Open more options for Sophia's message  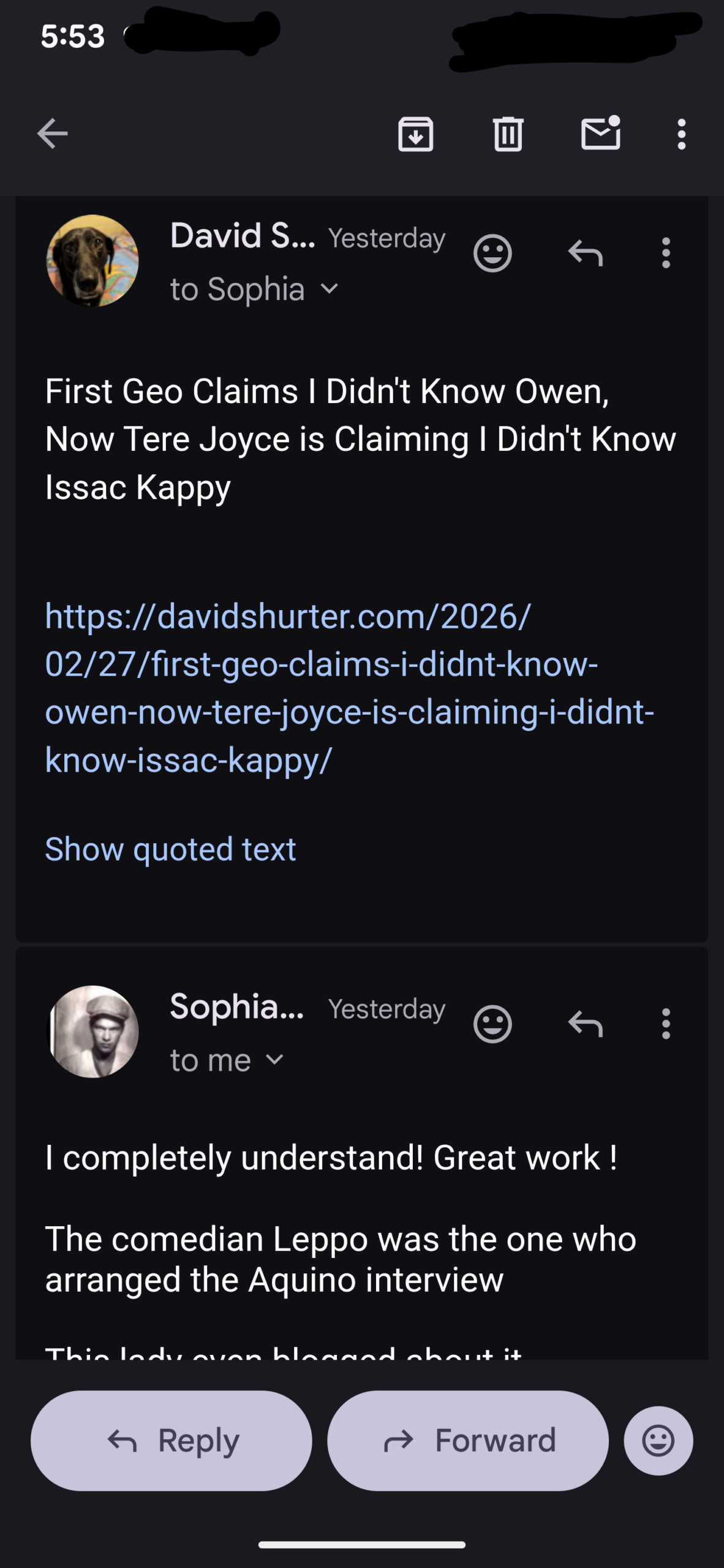(666, 1023)
